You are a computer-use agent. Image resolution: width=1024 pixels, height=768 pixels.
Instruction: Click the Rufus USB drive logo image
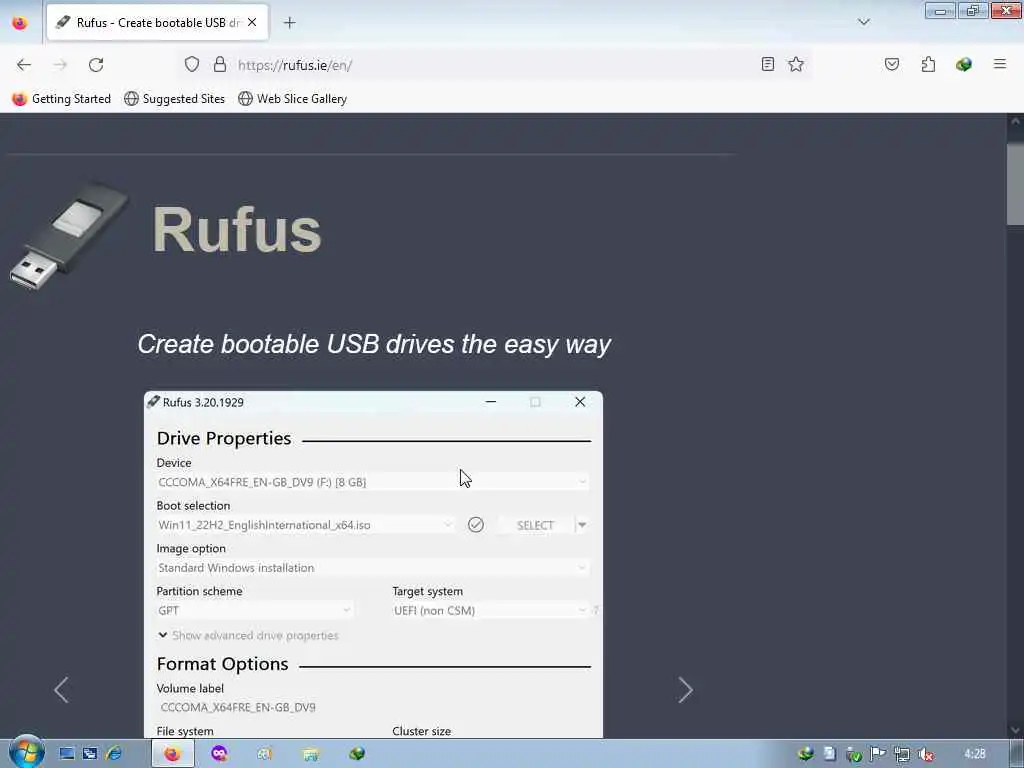point(70,236)
